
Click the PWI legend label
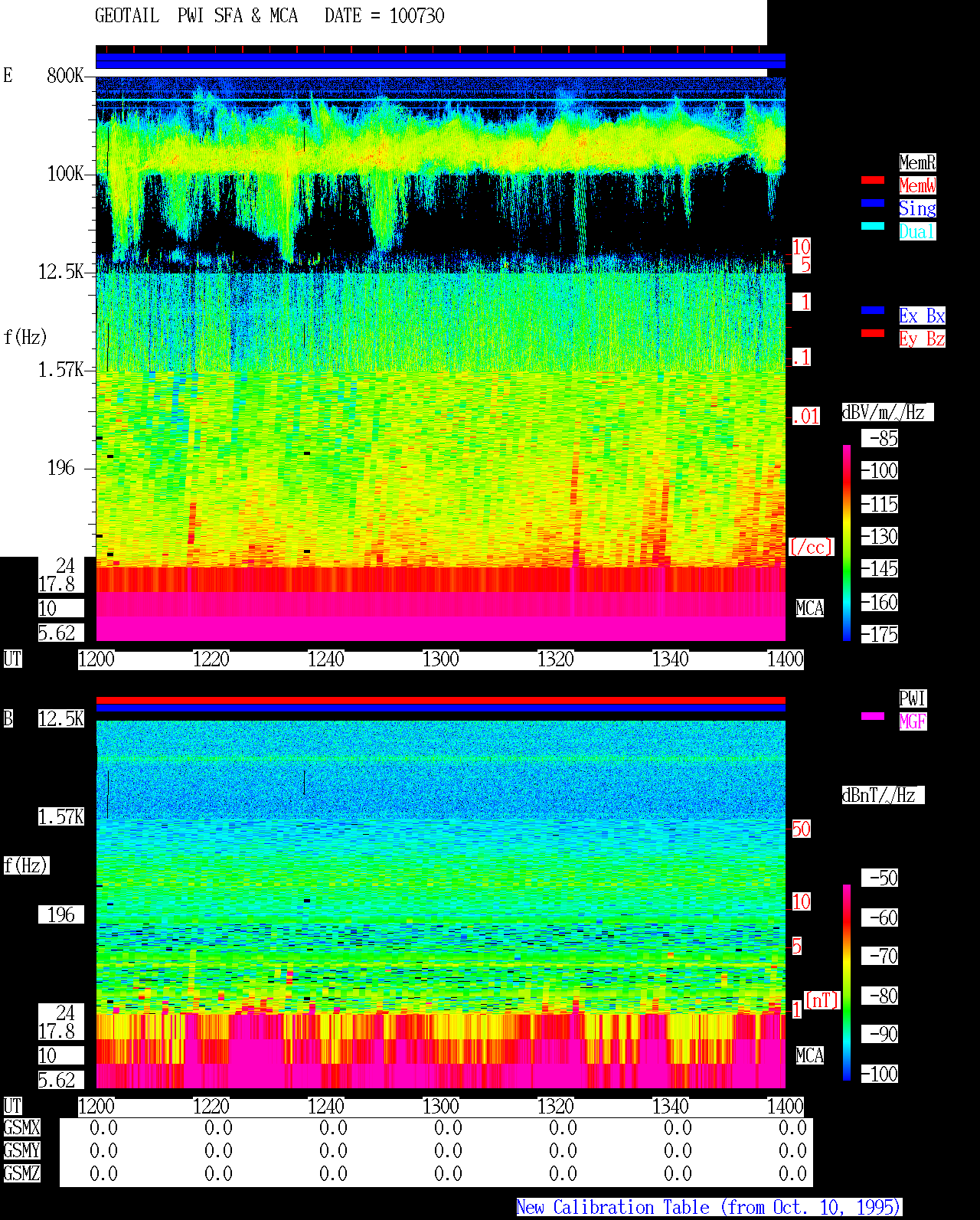[913, 698]
